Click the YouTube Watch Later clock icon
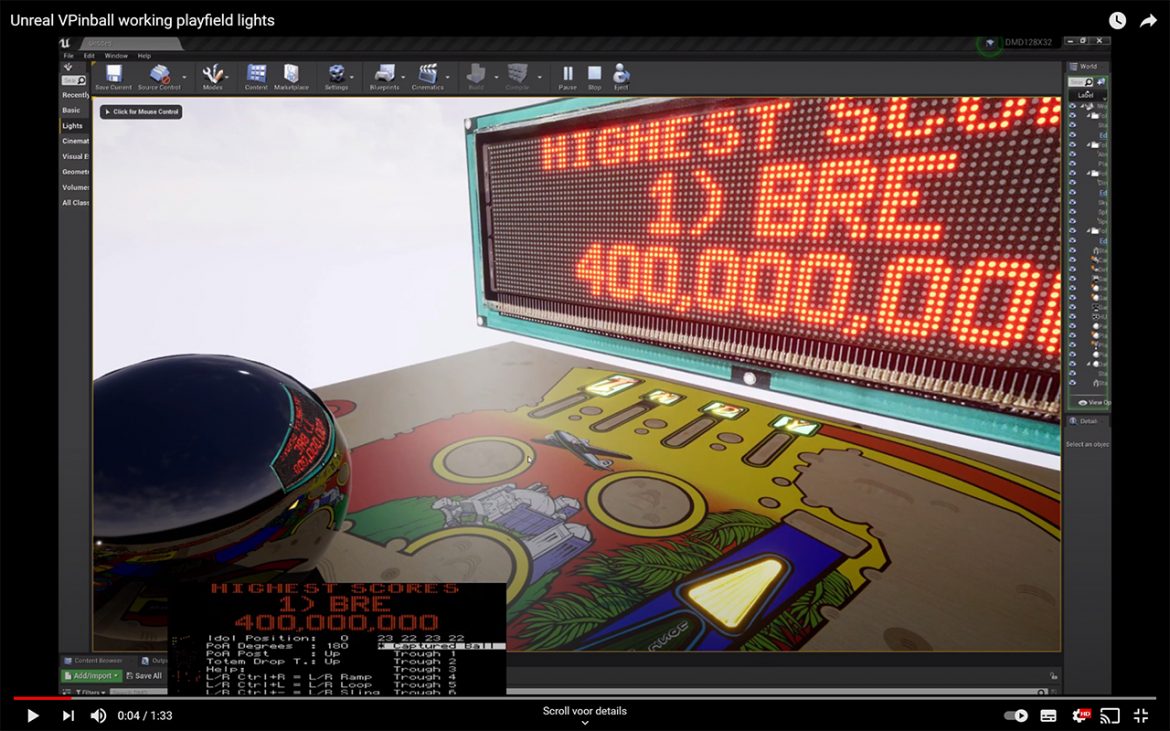Screen dimensions: 1170x731 (x=1117, y=21)
